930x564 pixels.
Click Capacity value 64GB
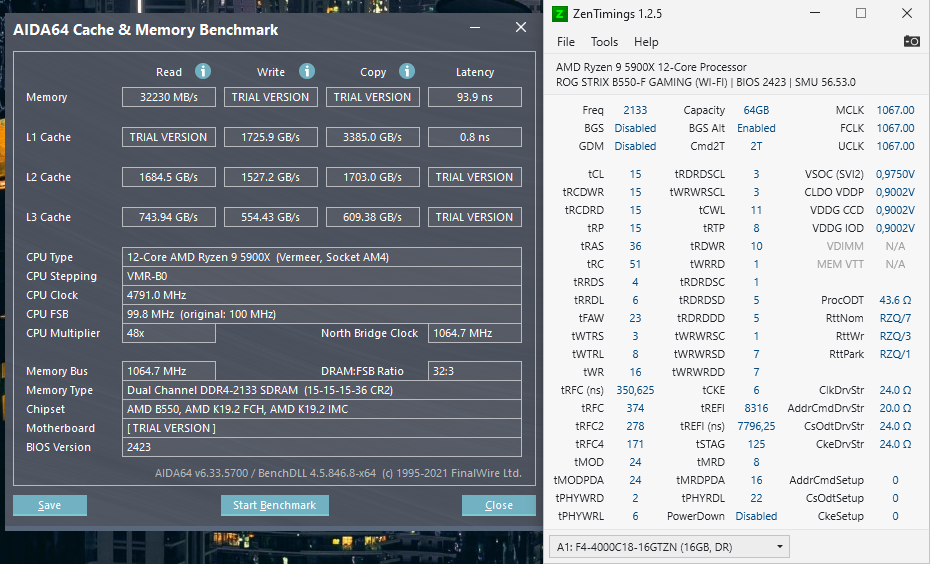[756, 110]
